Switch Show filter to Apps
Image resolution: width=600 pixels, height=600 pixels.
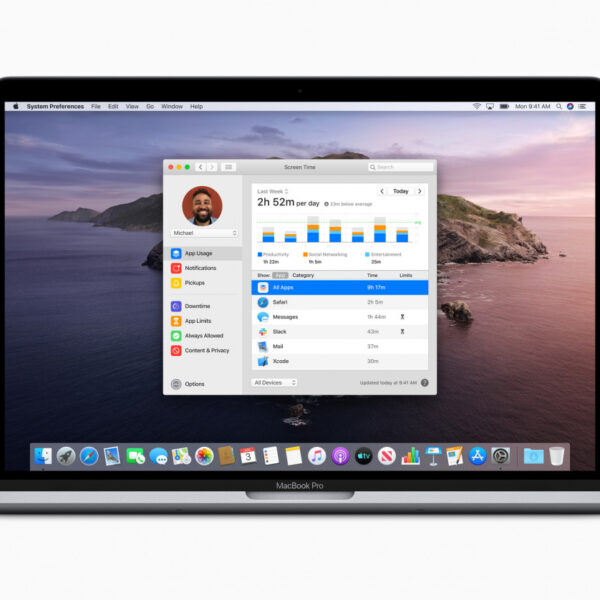[280, 275]
